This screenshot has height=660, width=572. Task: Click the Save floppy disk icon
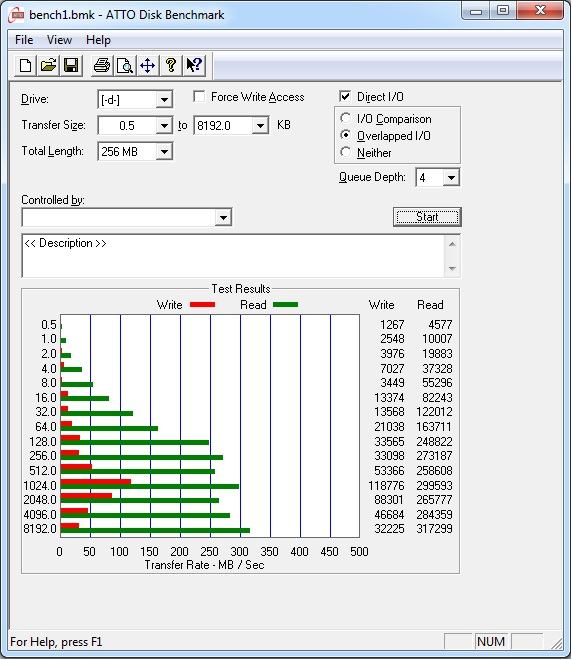[x=71, y=66]
